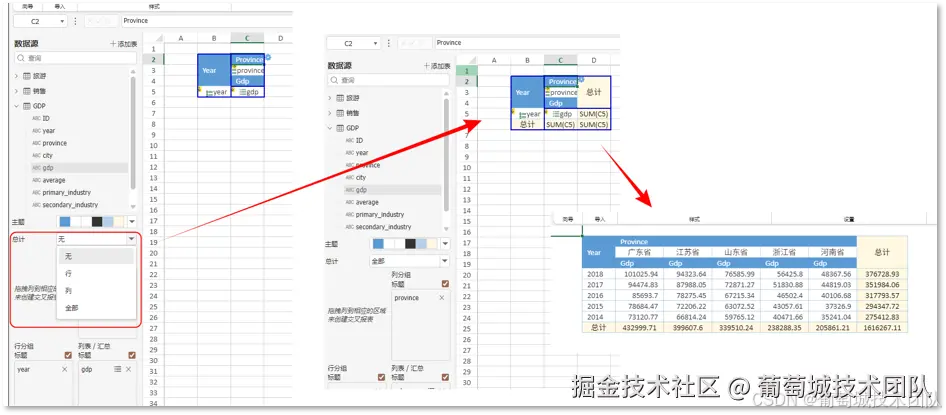Click ABC type icon beside ID in left panel
Screen dimensions: 946x415
click(36, 118)
